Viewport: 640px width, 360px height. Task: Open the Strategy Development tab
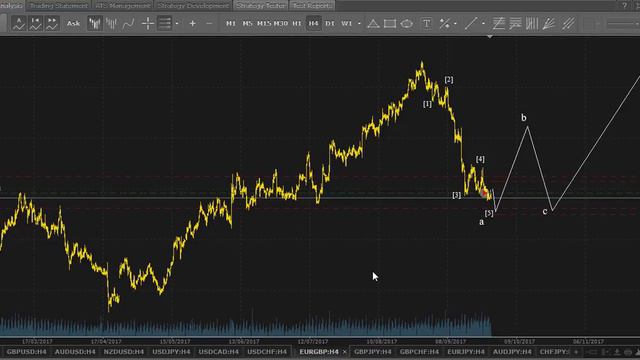tap(193, 5)
